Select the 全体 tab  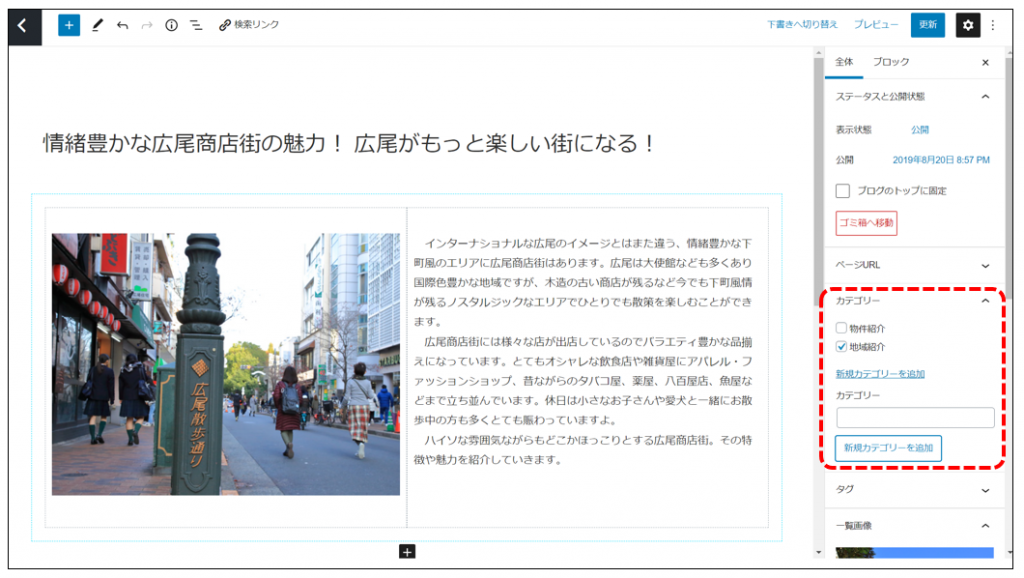844,62
